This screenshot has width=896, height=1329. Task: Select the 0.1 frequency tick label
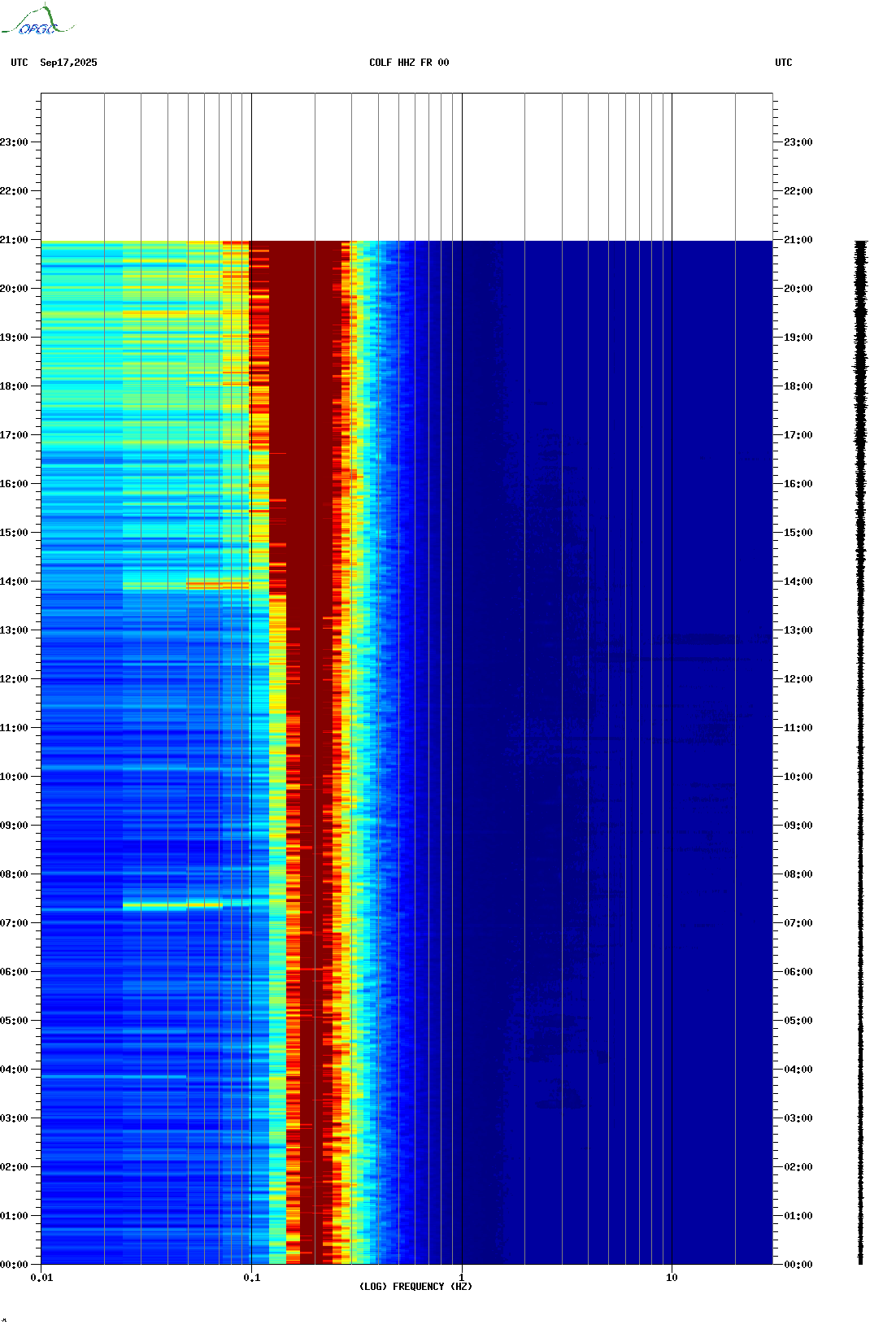[251, 1278]
